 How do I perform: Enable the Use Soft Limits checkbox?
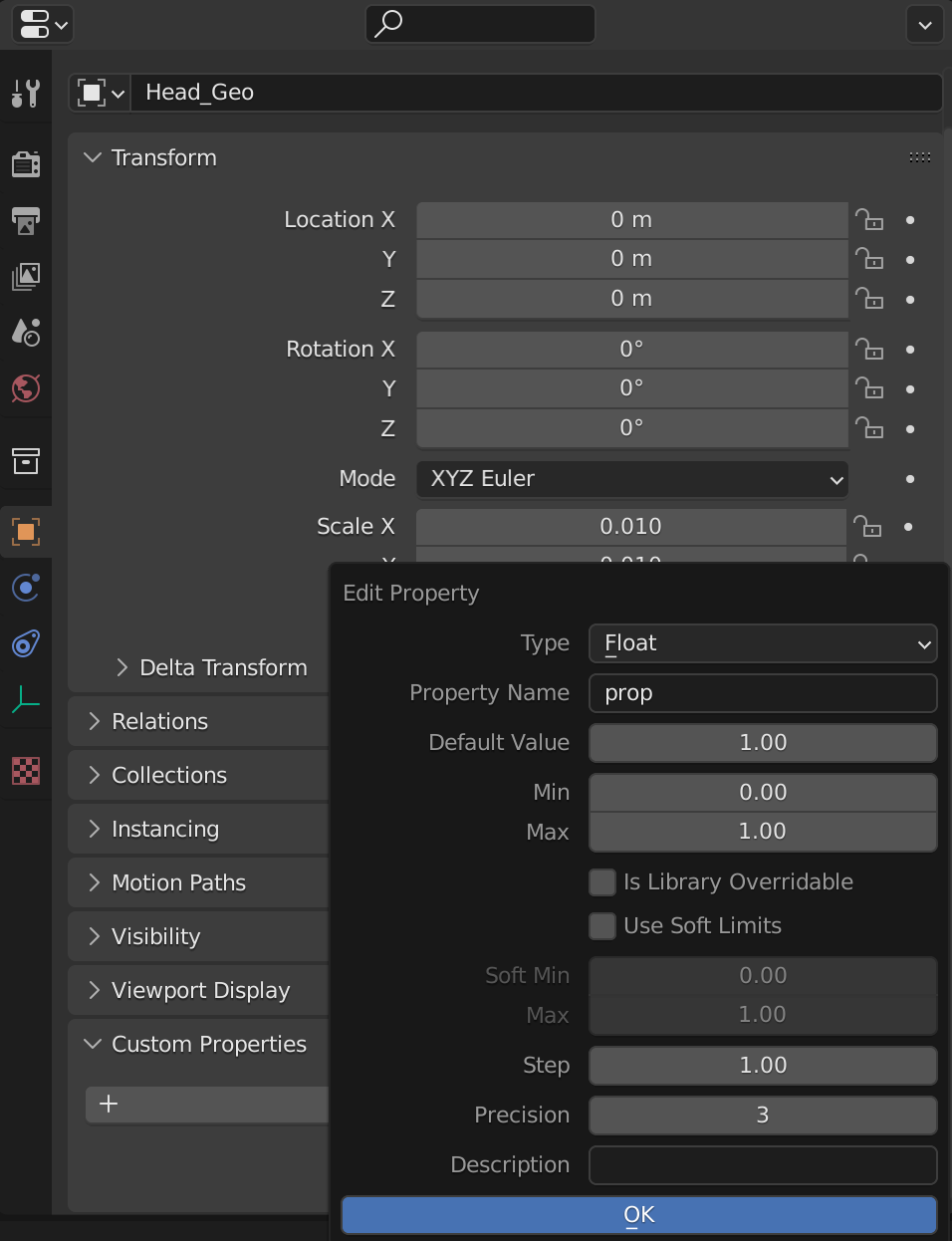coord(602,926)
